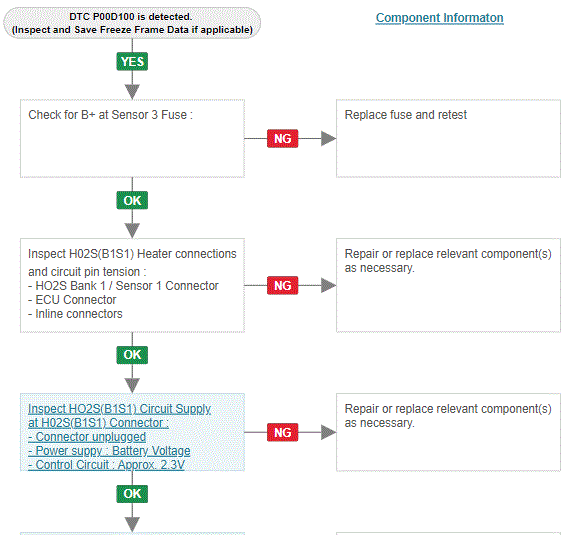
Task: Open Inspect HO2S(B1S1) Circuit Supply link
Action: click(119, 409)
